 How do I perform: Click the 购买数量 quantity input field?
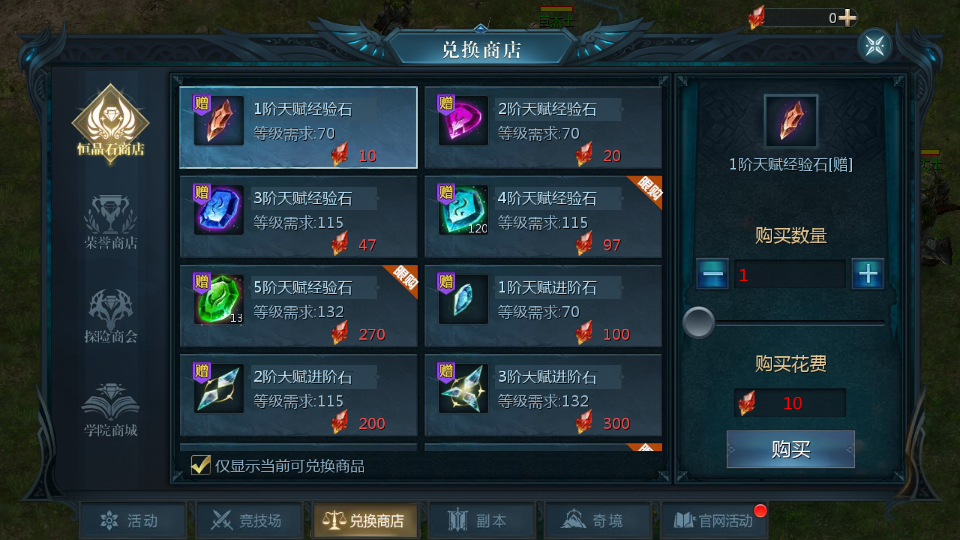coord(790,274)
